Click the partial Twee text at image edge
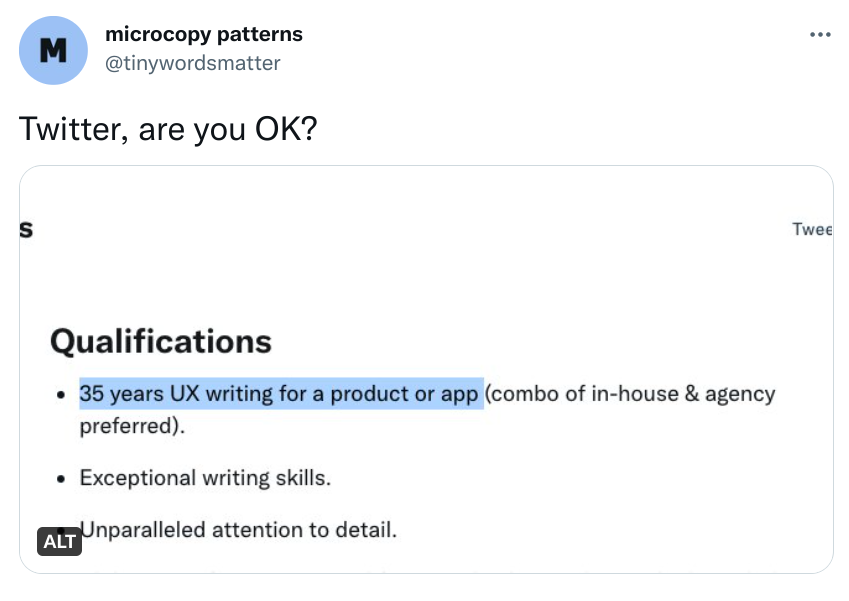This screenshot has width=849, height=601. coord(812,229)
